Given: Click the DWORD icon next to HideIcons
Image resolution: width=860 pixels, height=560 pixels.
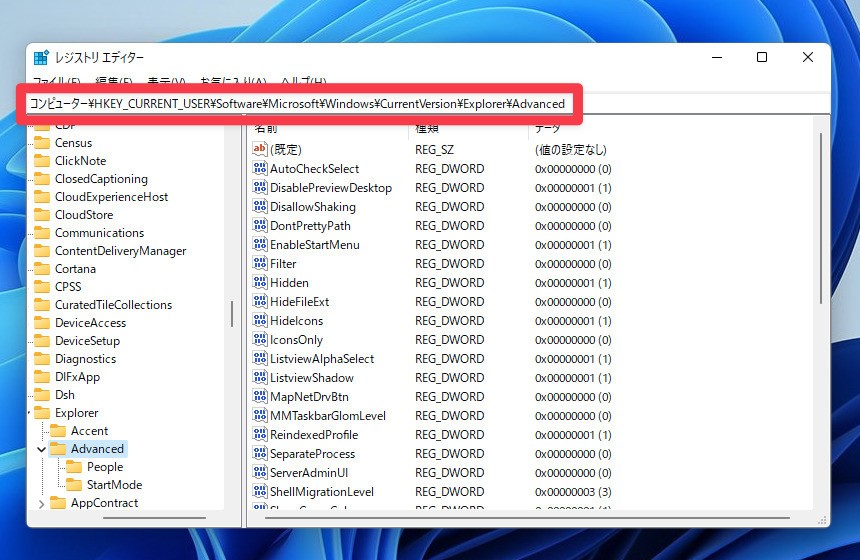Looking at the screenshot, I should [x=259, y=320].
